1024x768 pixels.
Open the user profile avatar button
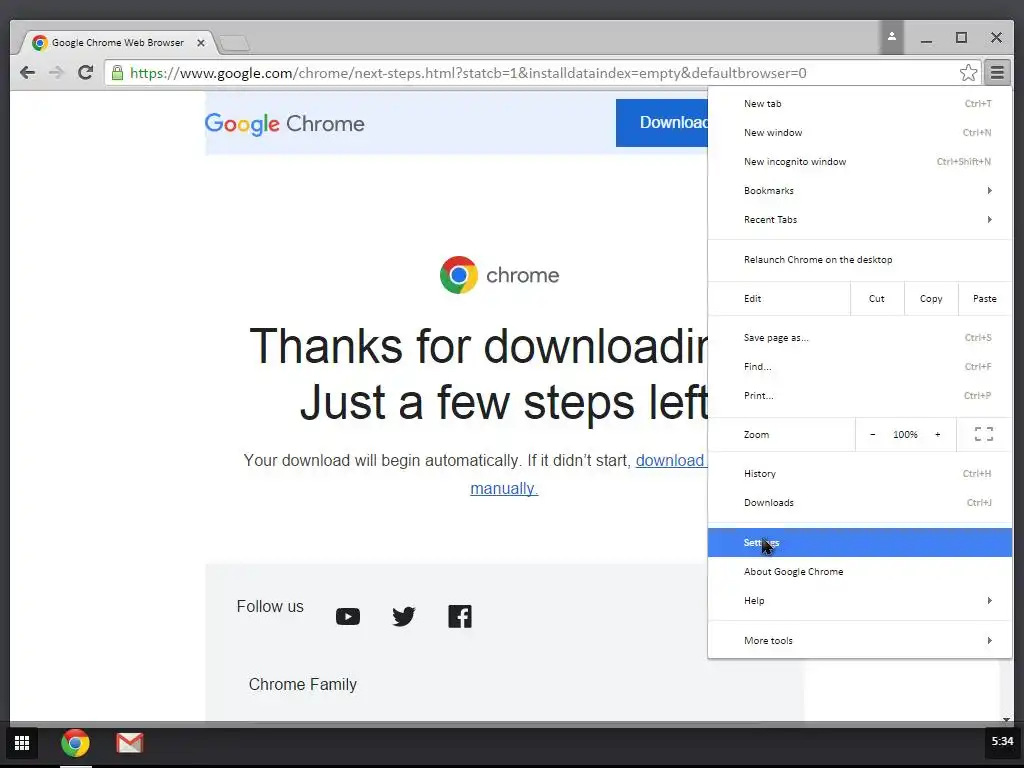click(x=891, y=38)
